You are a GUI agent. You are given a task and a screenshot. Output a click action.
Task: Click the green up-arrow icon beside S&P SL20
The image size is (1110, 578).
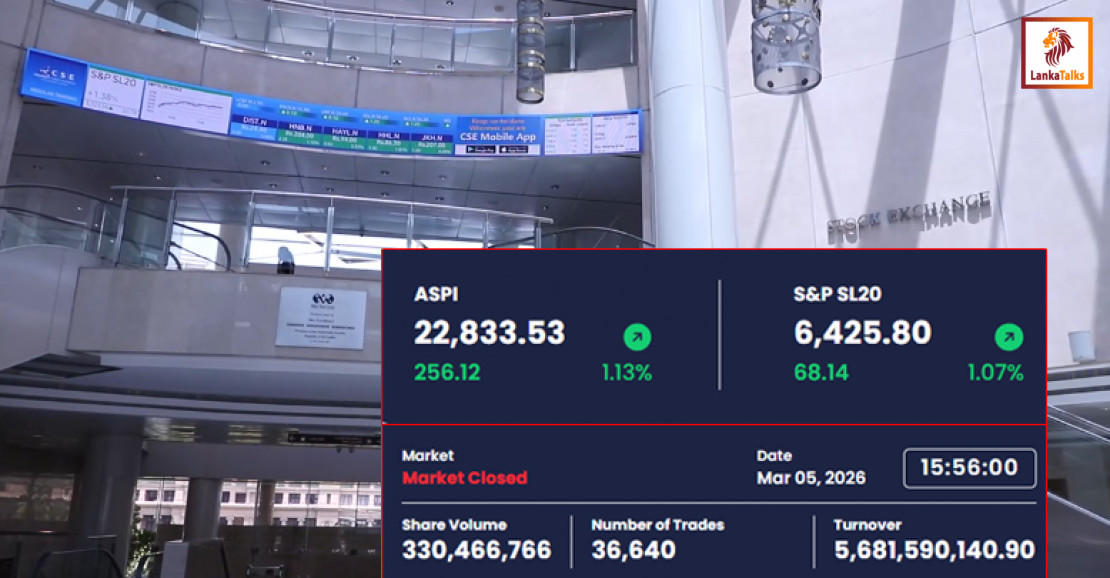(1009, 339)
